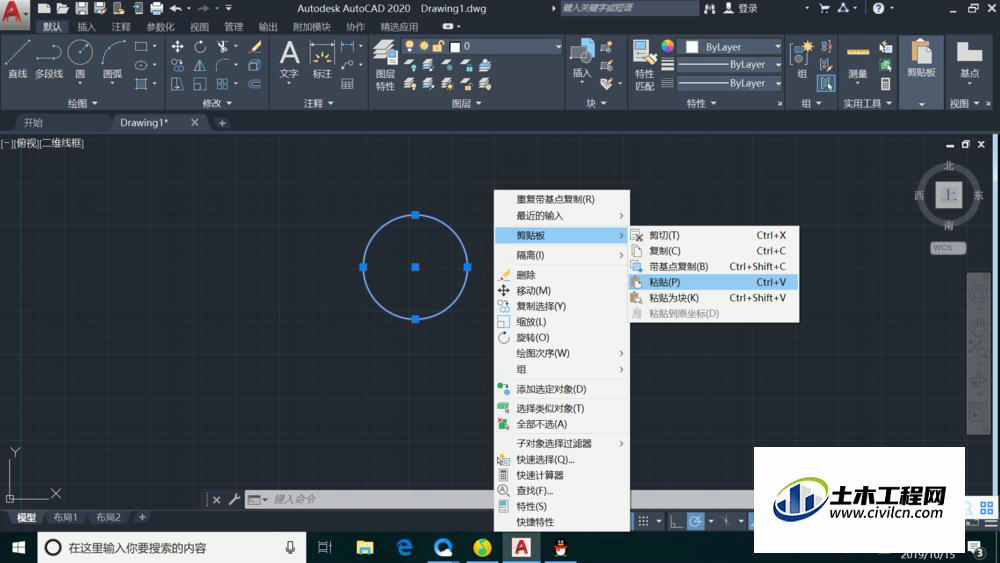Image resolution: width=1000 pixels, height=563 pixels.
Task: Click the customize wrench icon in command line
Action: 234,499
